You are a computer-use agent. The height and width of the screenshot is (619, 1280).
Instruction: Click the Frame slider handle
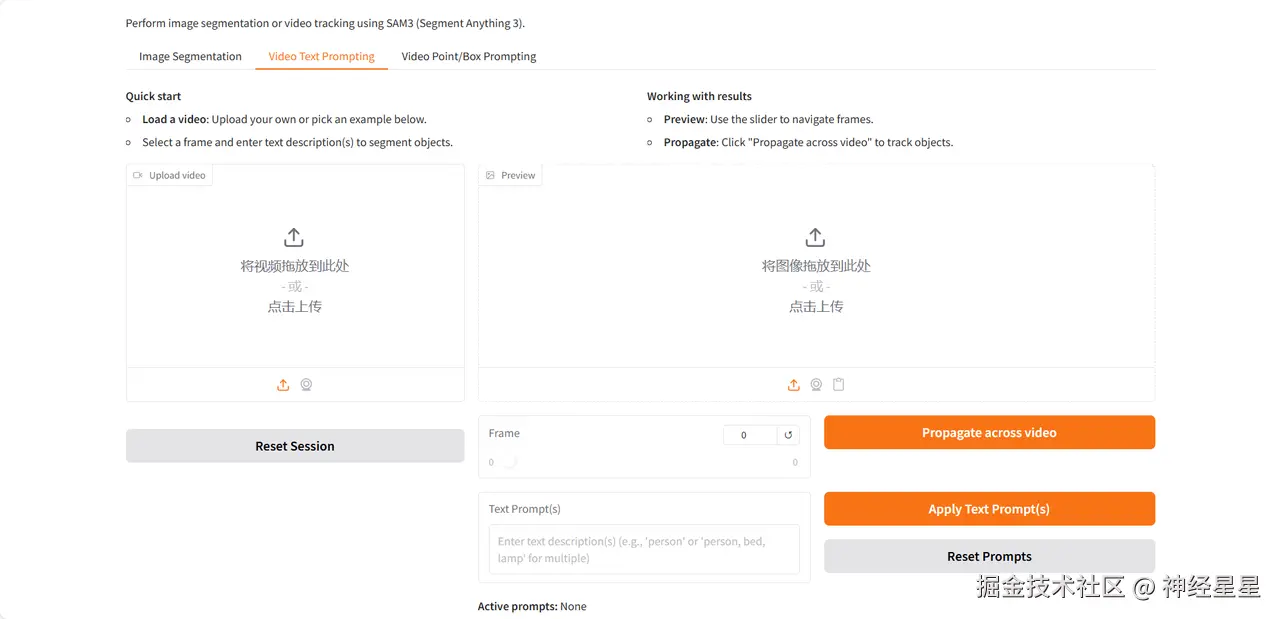(x=508, y=462)
